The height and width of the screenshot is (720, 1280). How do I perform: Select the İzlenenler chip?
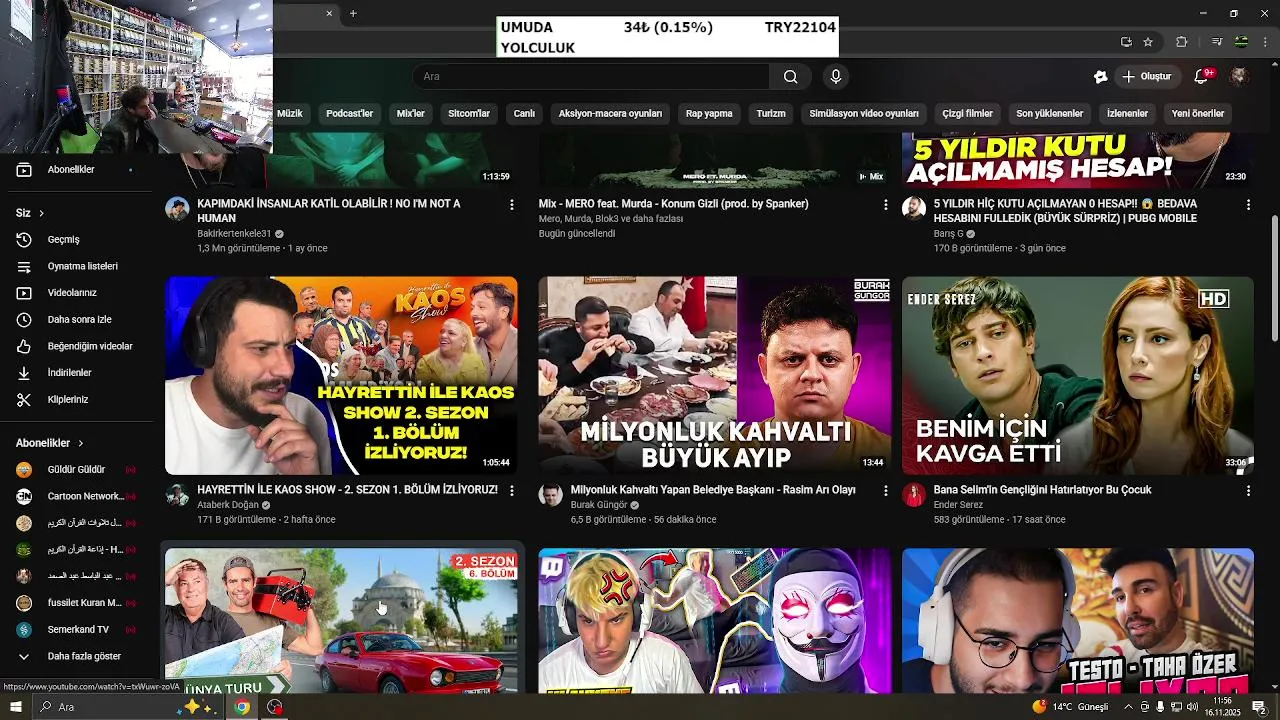coord(1127,114)
